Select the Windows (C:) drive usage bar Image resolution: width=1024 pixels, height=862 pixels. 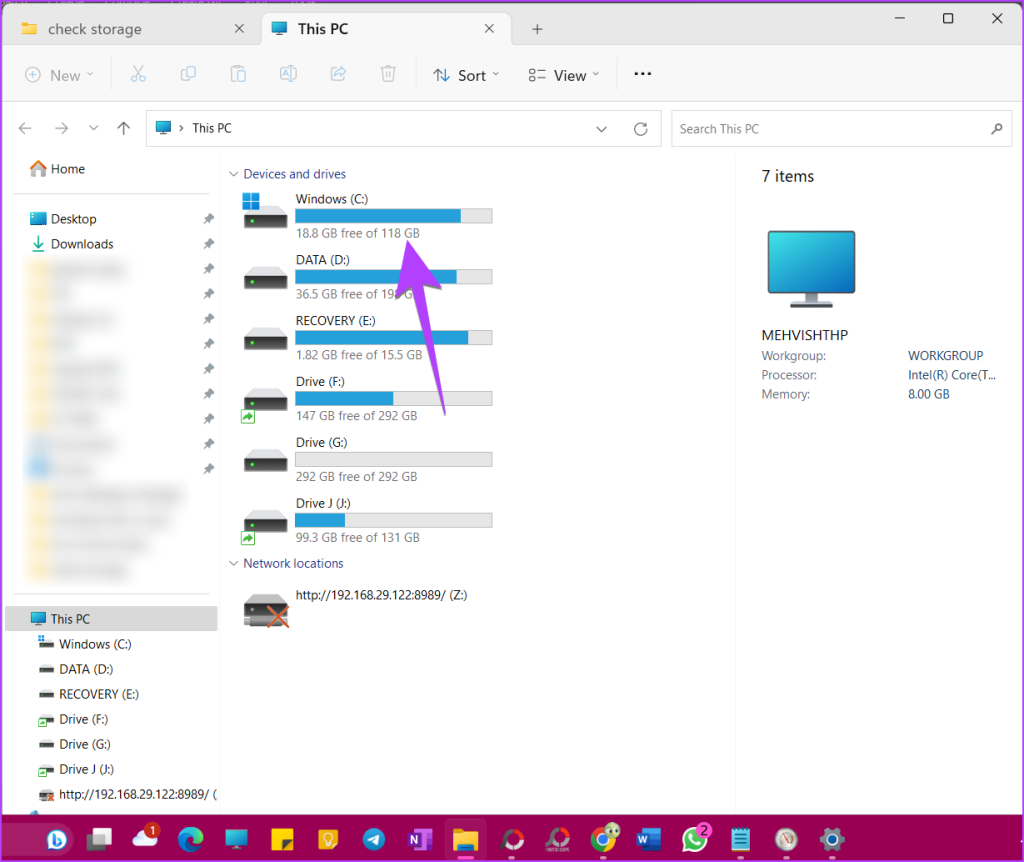393,216
